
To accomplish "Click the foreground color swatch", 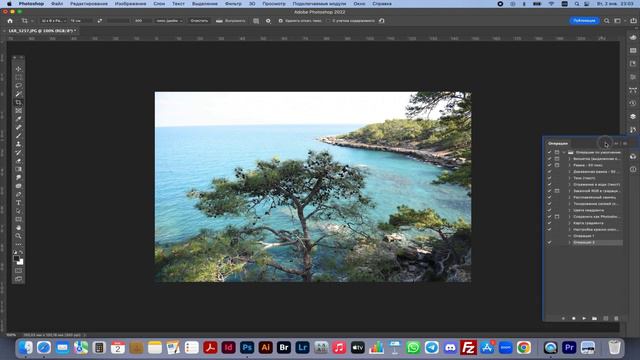I will [x=16, y=258].
